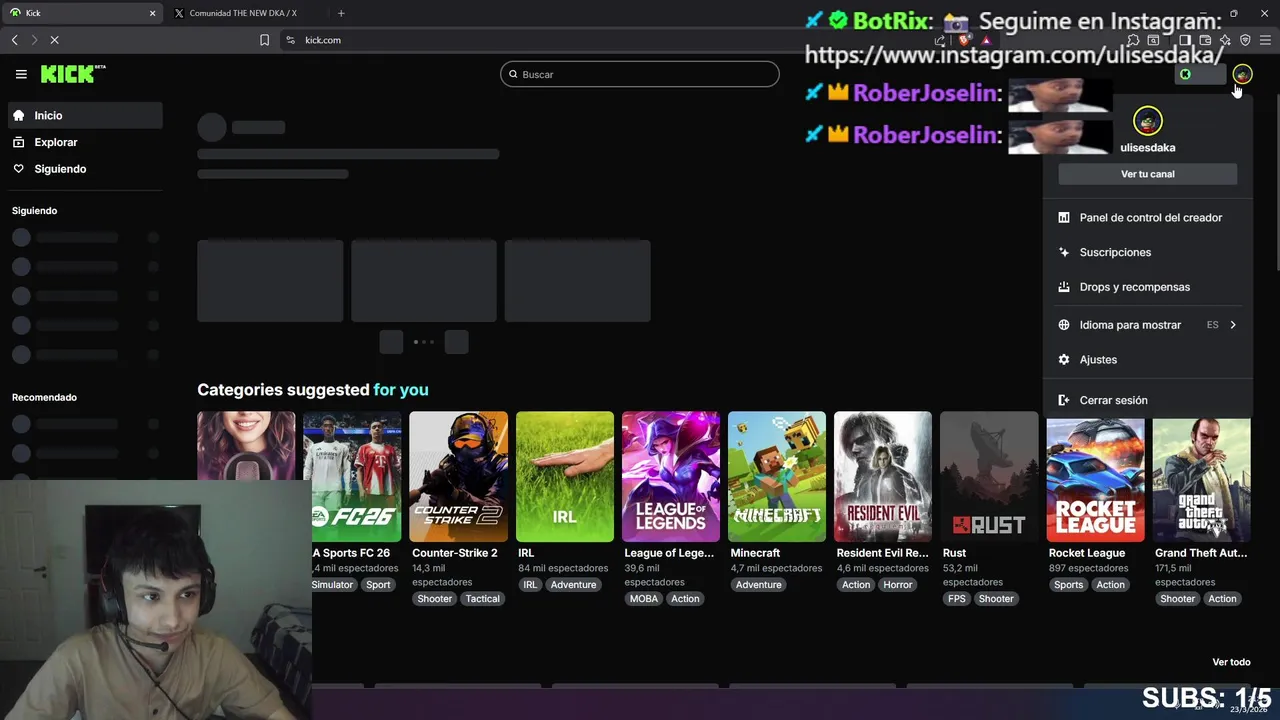Viewport: 1280px width, 720px height.
Task: Click Ver todo link
Action: 1231,662
